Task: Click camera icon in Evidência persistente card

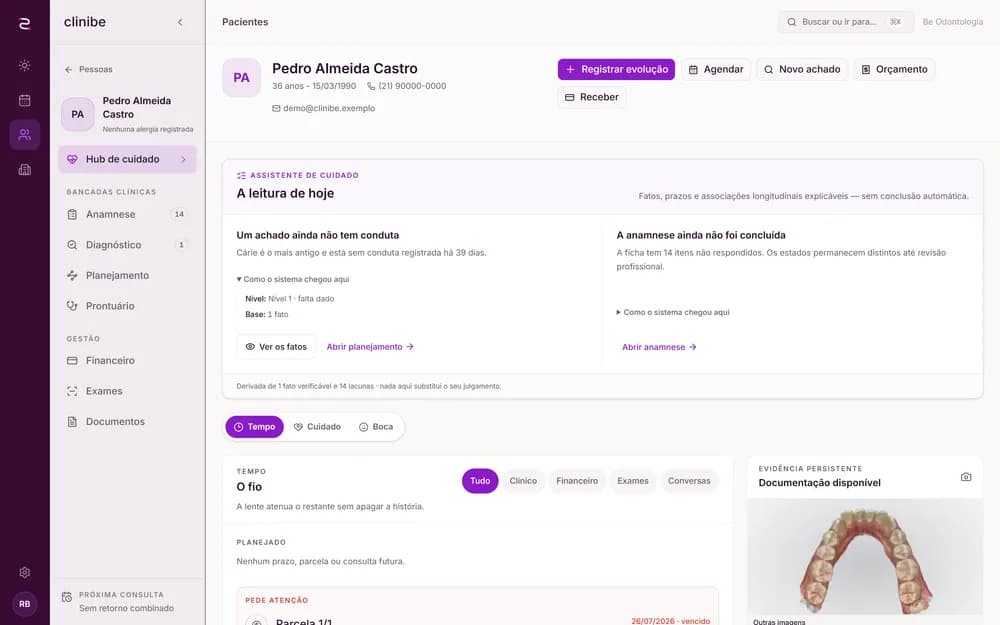Action: pos(966,477)
